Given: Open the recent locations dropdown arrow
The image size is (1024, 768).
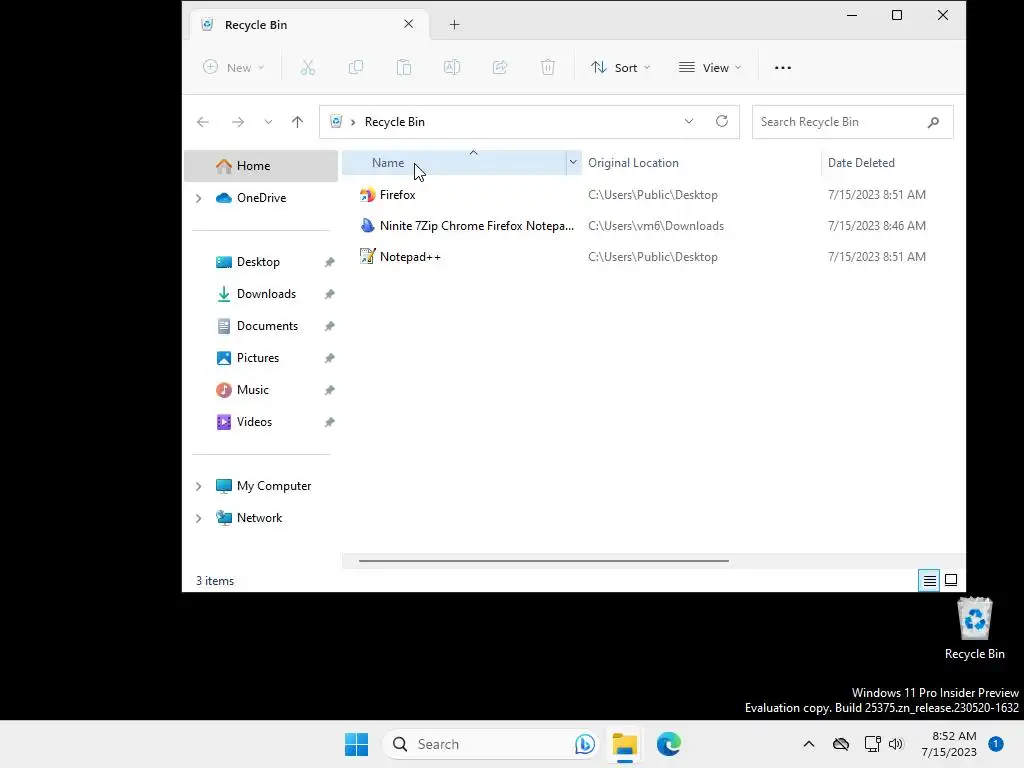Looking at the screenshot, I should click(268, 122).
